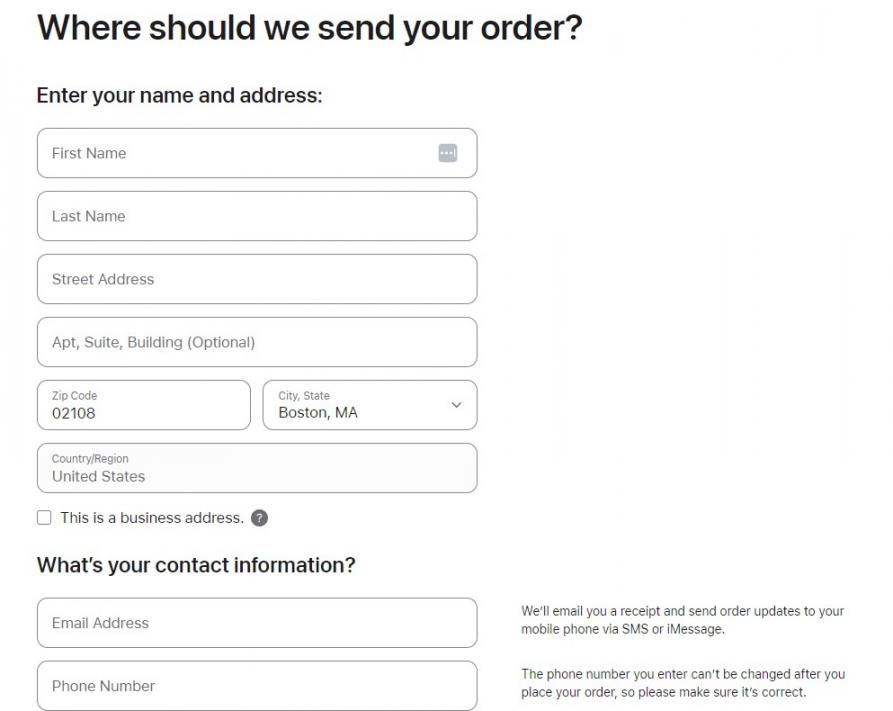Image resolution: width=893 pixels, height=711 pixels.
Task: Click the Boston, MA selected value text
Action: click(x=318, y=413)
